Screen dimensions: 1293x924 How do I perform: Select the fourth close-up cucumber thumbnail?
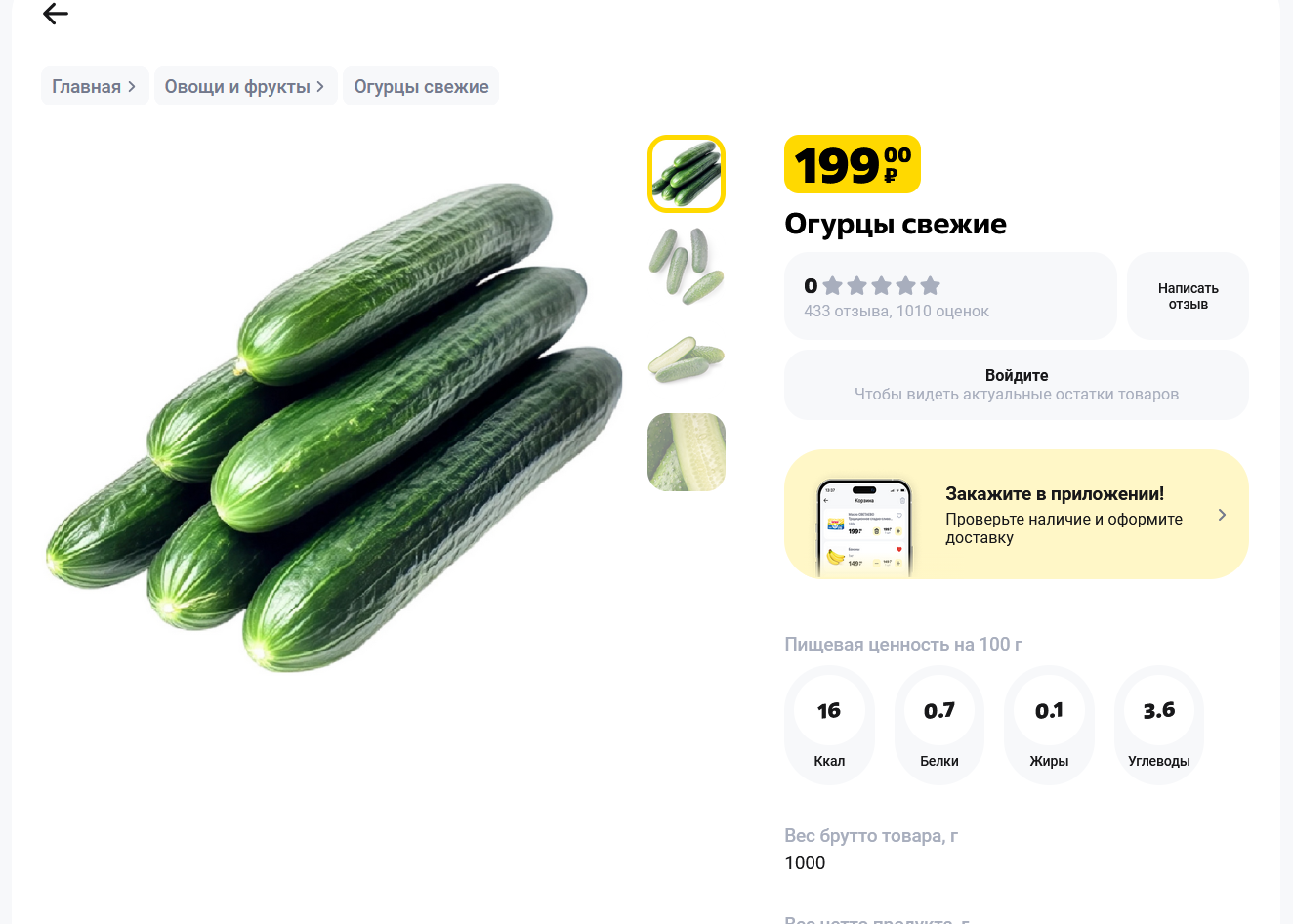pos(687,451)
